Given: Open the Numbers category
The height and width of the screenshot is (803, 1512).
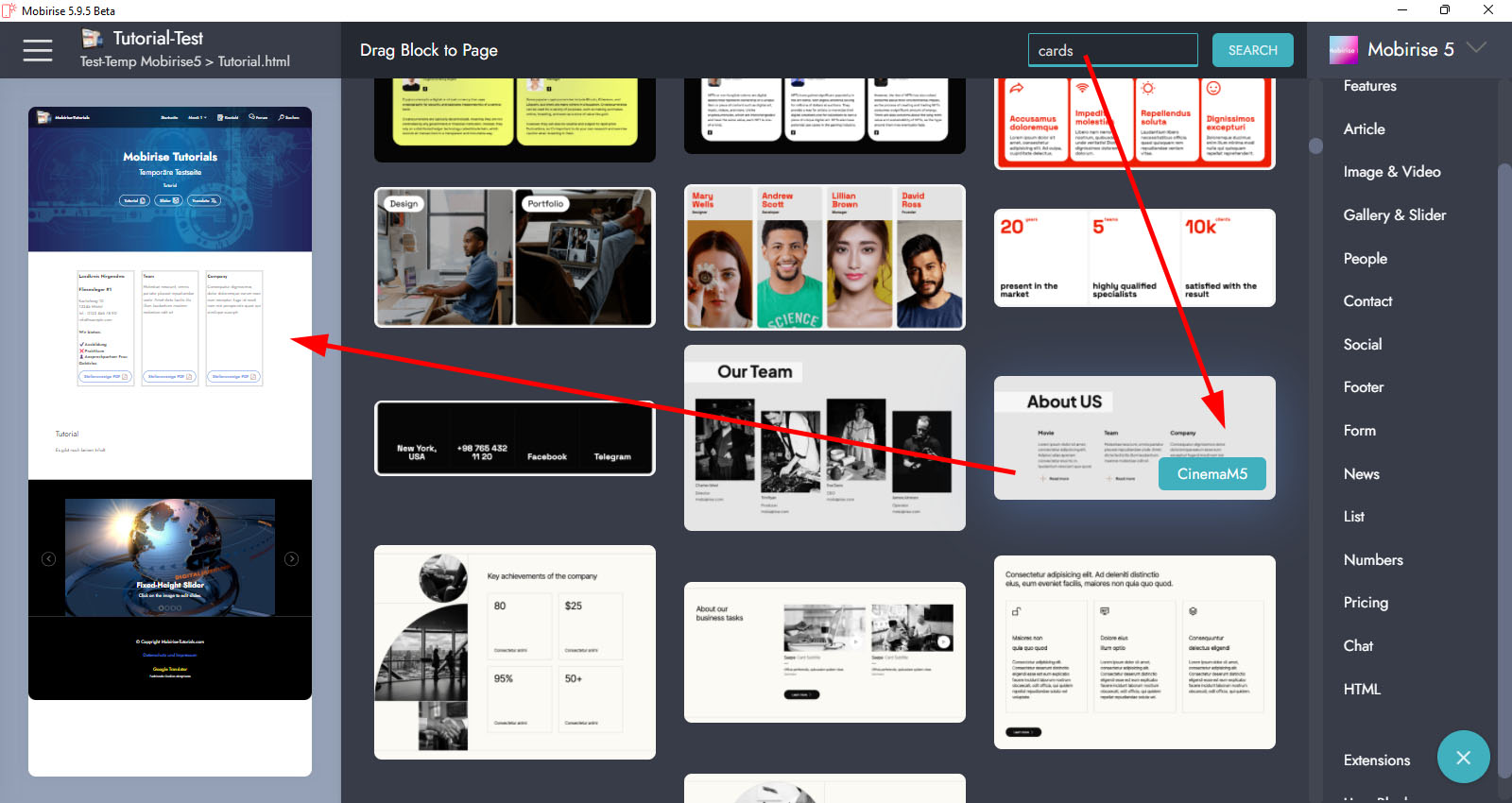Looking at the screenshot, I should (1373, 559).
